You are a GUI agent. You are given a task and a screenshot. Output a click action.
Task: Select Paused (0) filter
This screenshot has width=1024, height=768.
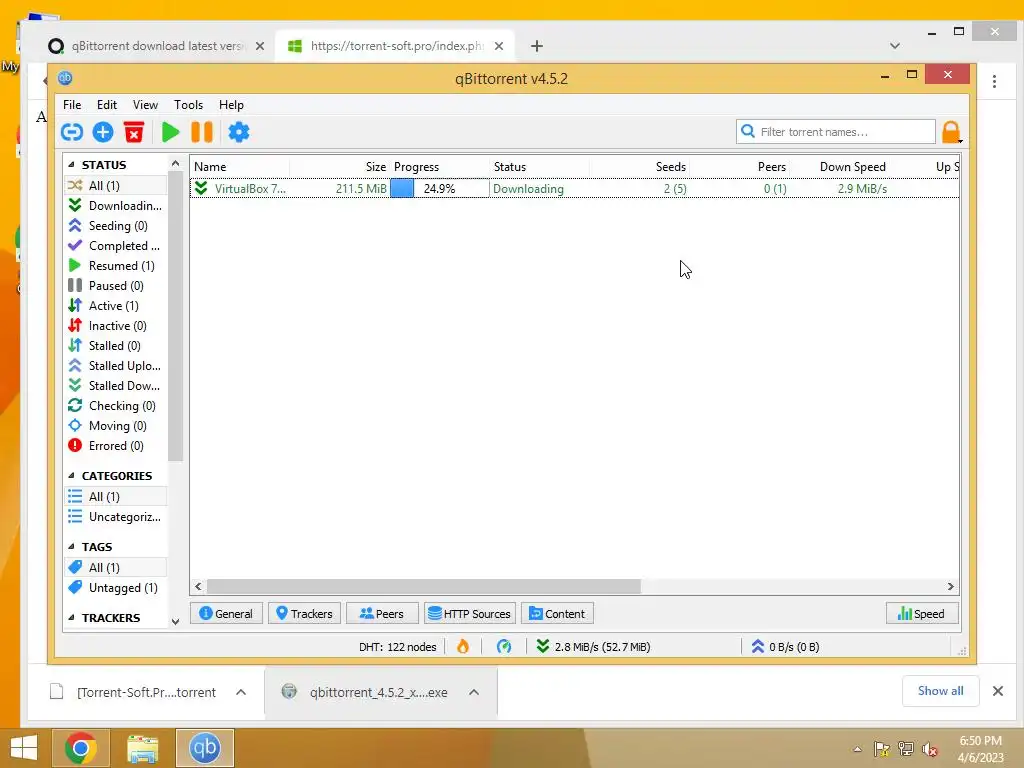click(116, 286)
